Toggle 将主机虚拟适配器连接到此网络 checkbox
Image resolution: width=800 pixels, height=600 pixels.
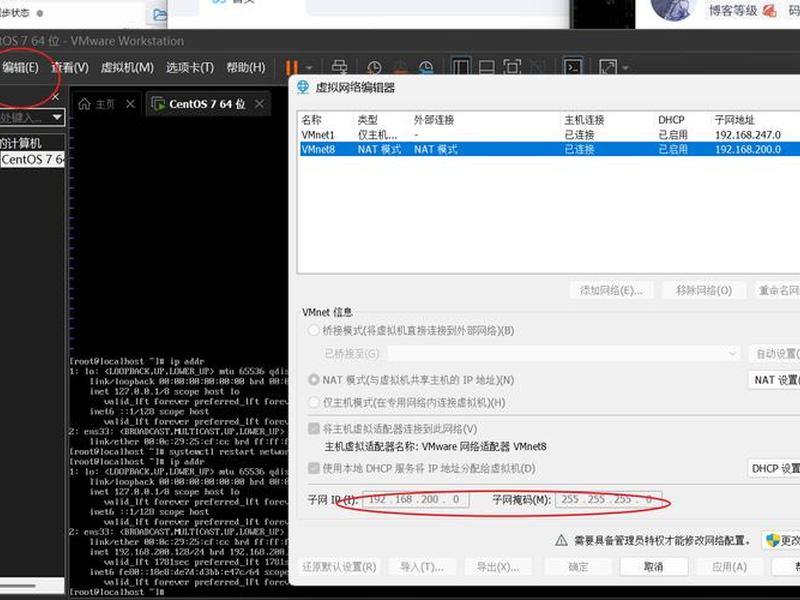(x=314, y=429)
